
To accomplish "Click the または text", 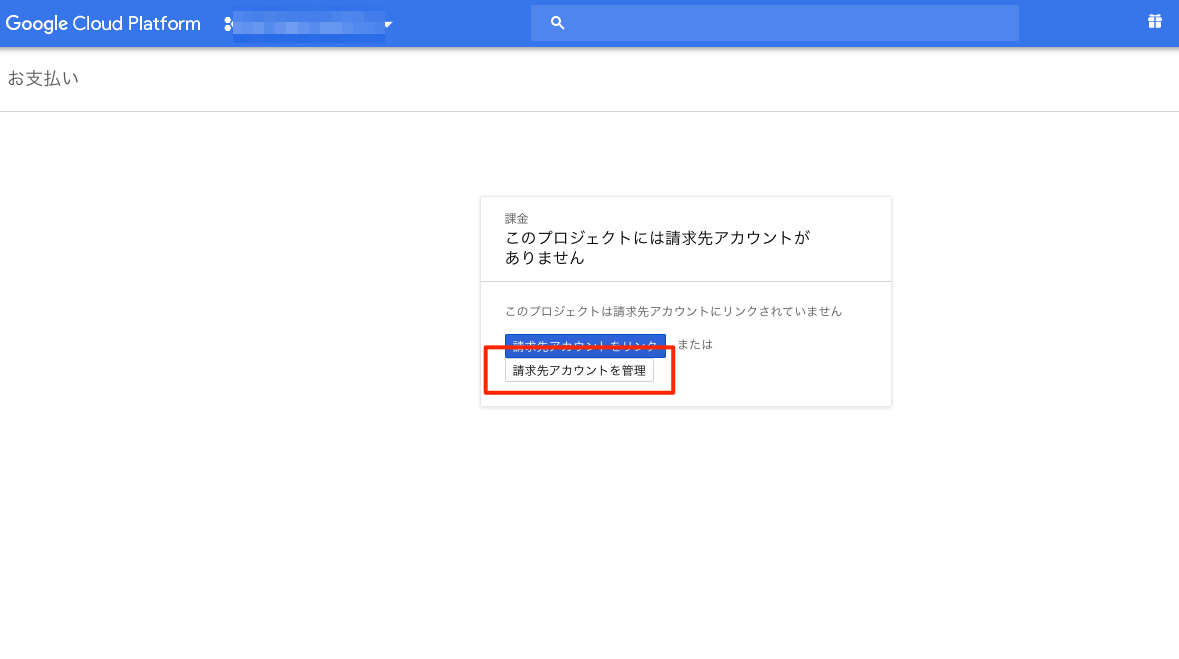I will [x=695, y=344].
